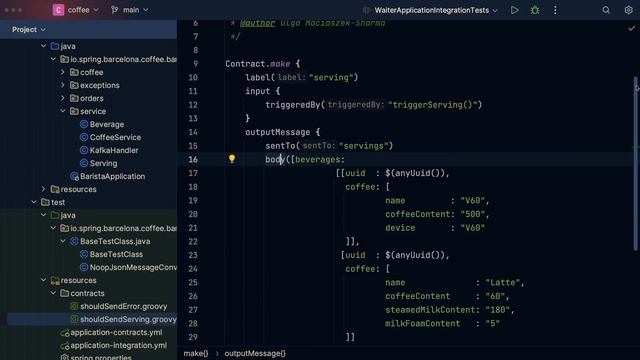This screenshot has height=360, width=640.
Task: Collapse the test folder chevron
Action: coord(34,202)
